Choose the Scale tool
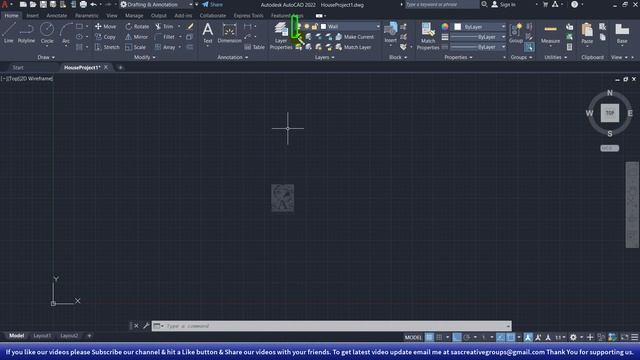Screen dimensions: 640x360 pos(136,47)
